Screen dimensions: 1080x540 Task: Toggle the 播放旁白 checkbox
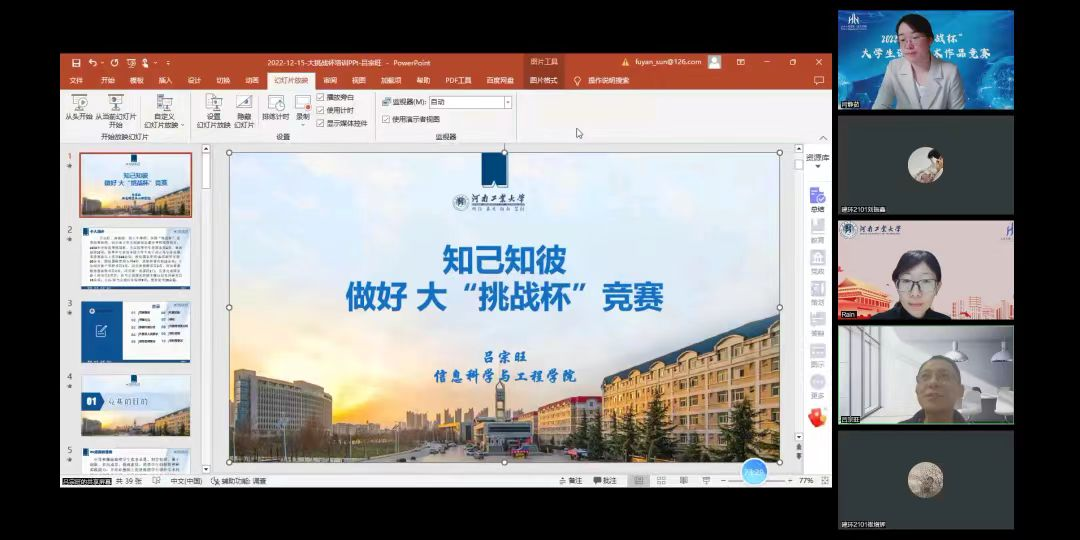[x=321, y=97]
